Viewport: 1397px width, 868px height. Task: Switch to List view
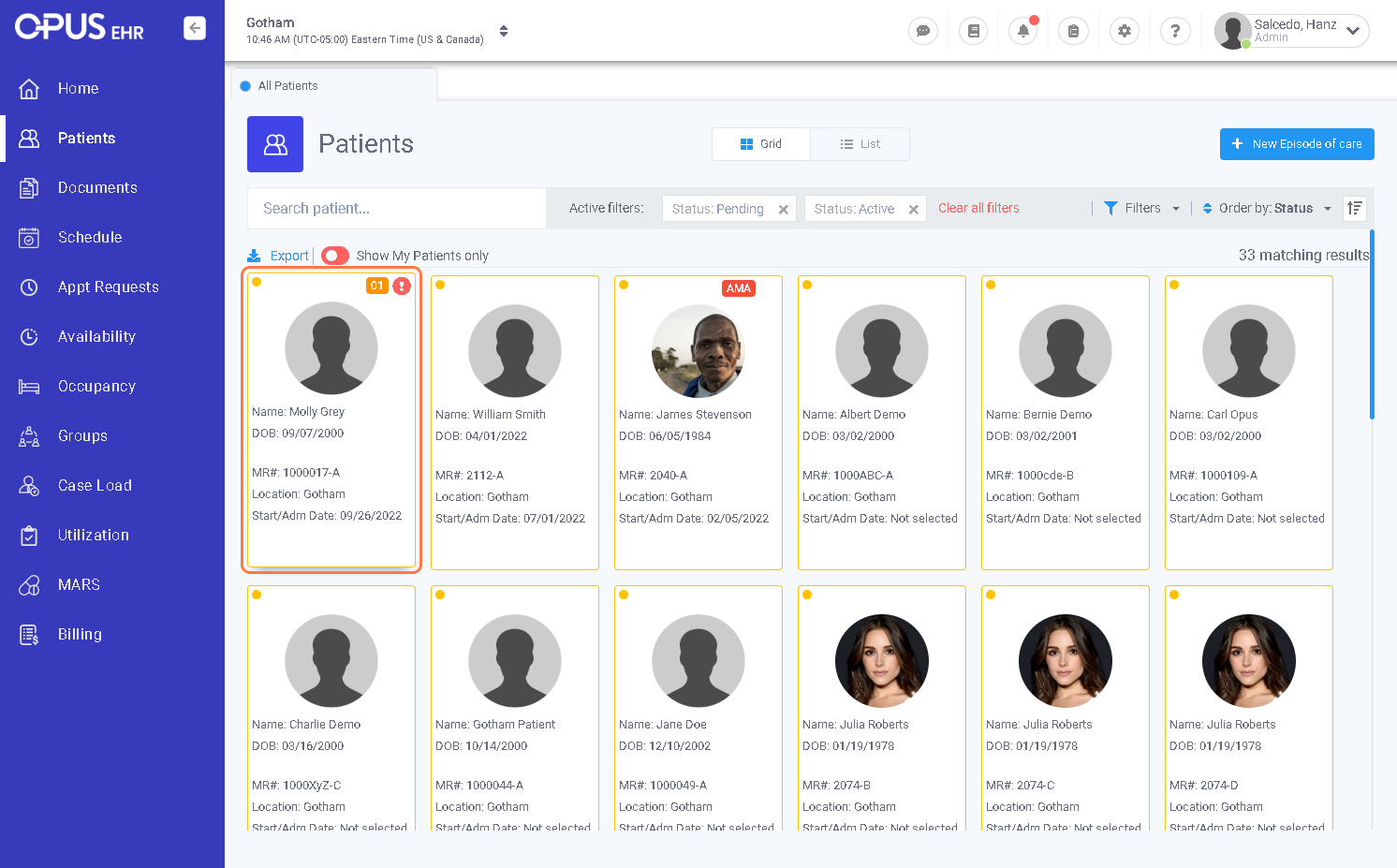point(860,144)
